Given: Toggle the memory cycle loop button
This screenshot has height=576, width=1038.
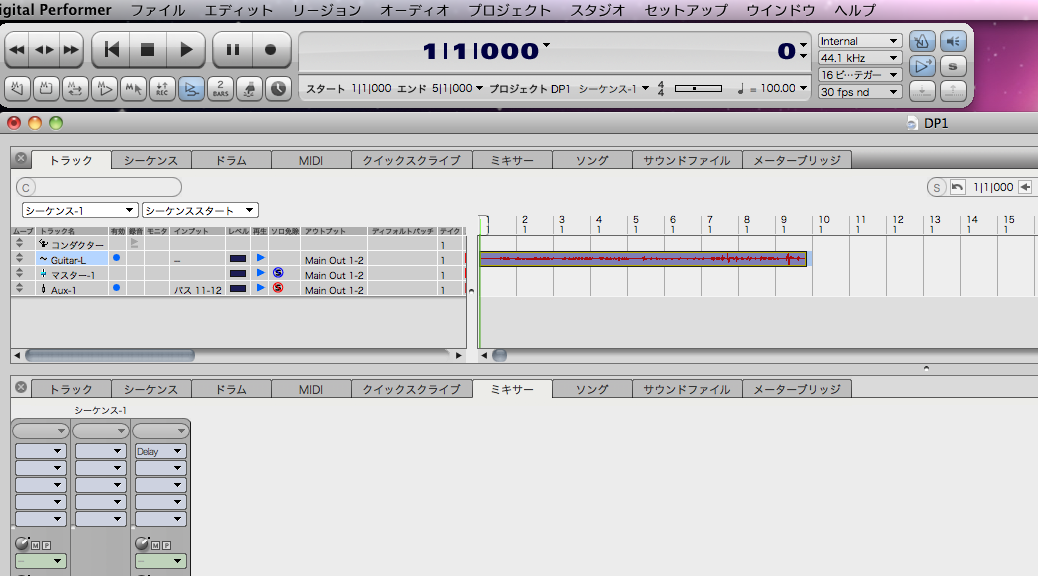Looking at the screenshot, I should 75,89.
